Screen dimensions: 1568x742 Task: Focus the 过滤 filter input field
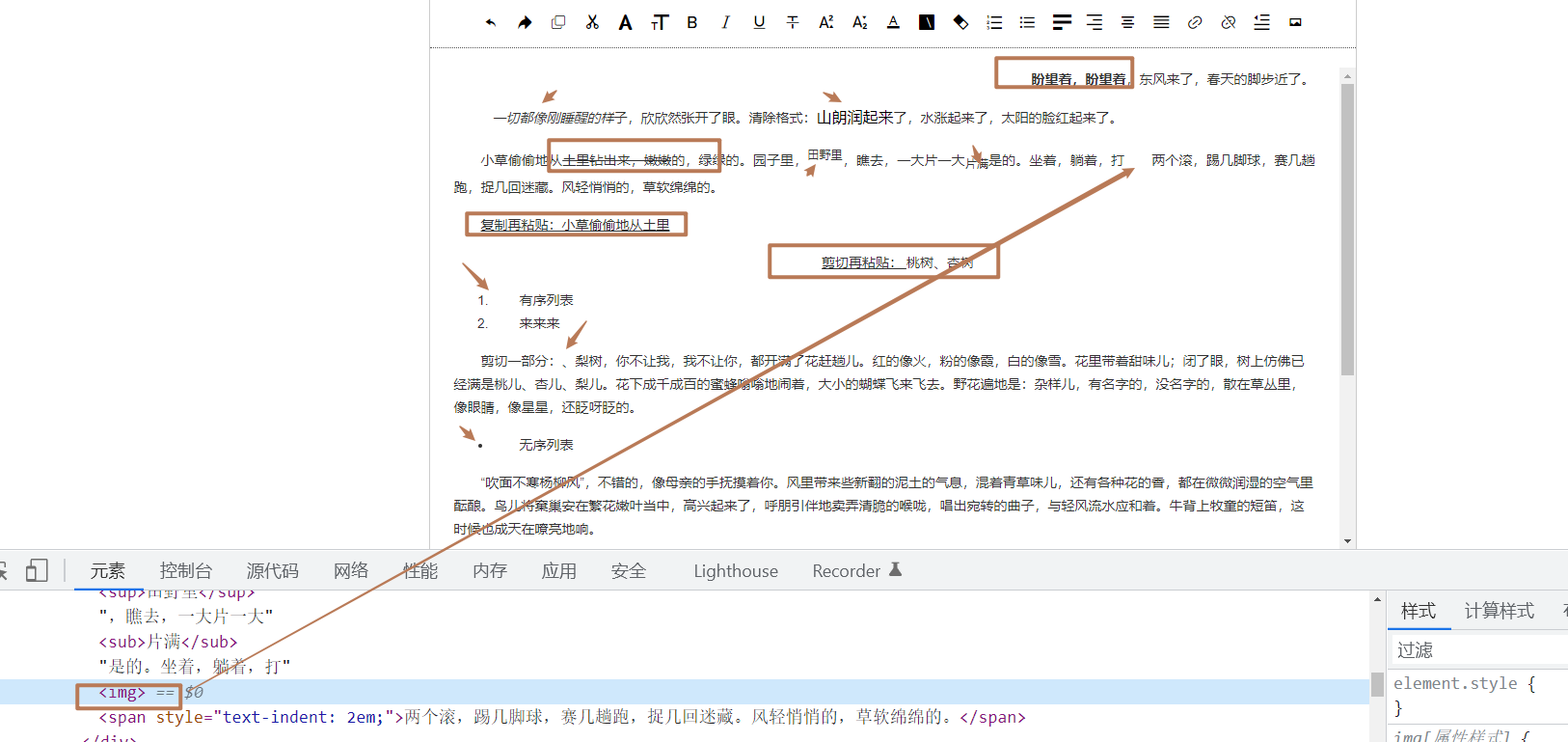1480,650
